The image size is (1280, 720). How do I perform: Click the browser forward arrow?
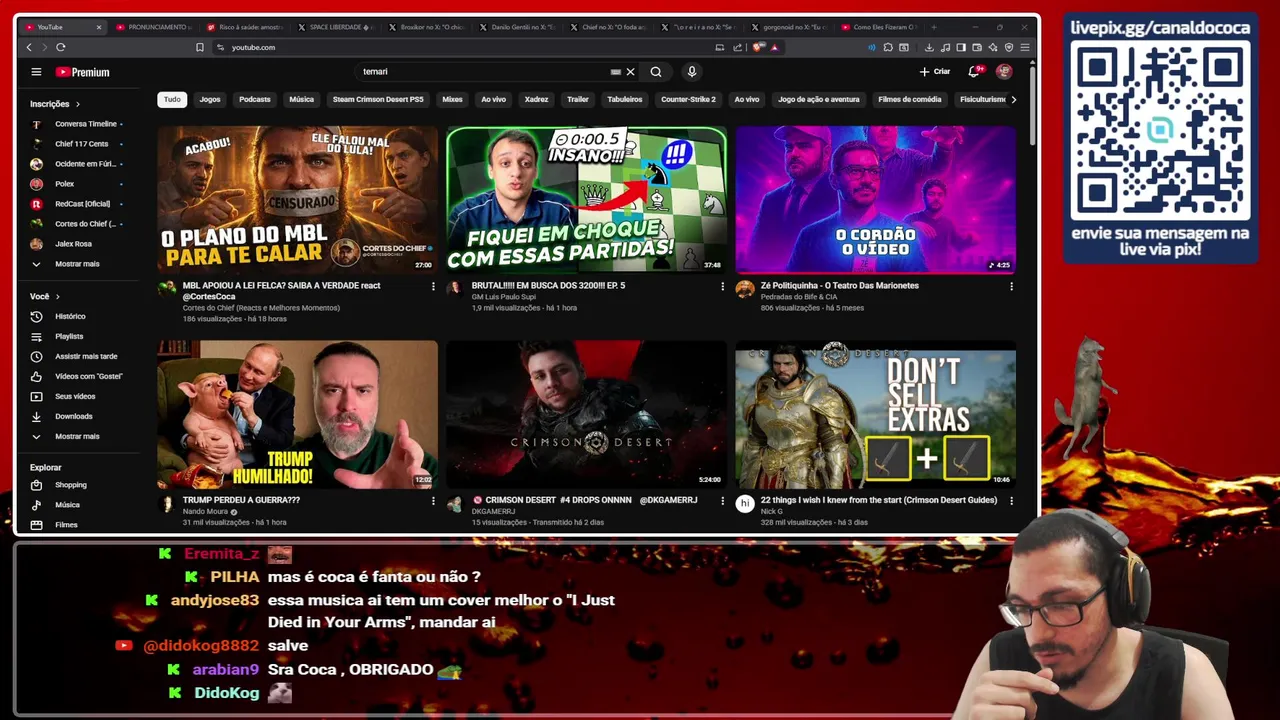[x=44, y=47]
